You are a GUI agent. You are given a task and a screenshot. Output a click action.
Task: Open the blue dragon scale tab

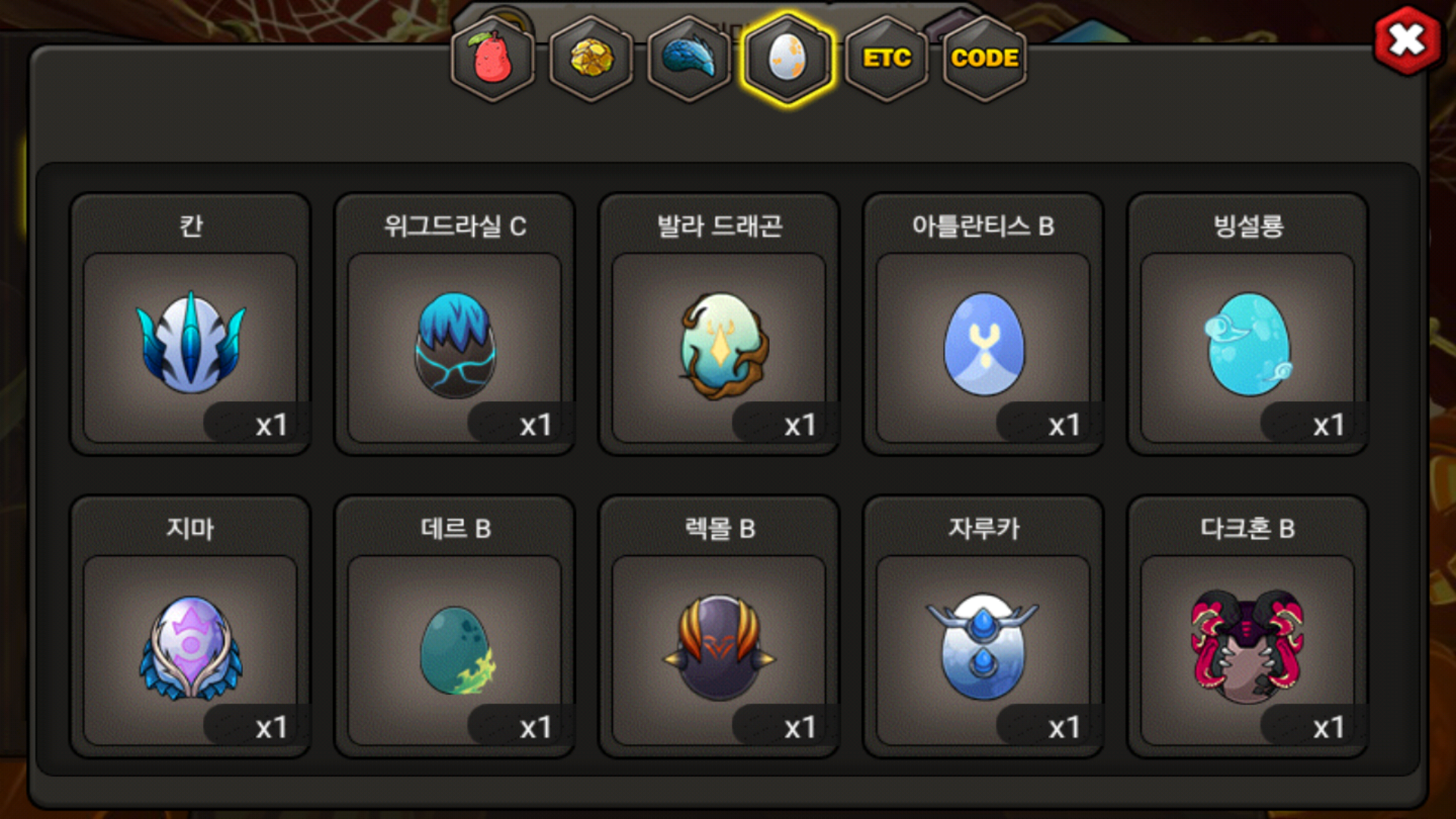(689, 58)
